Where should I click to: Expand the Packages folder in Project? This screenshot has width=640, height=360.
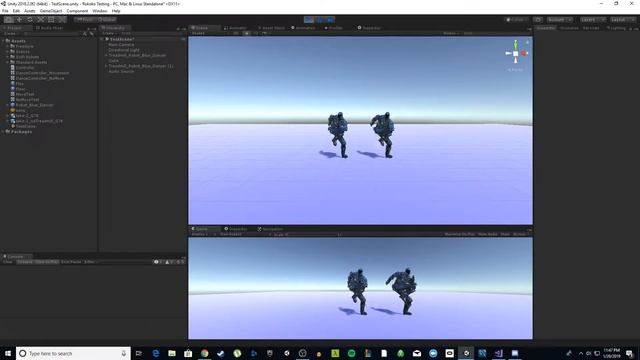coord(3,132)
